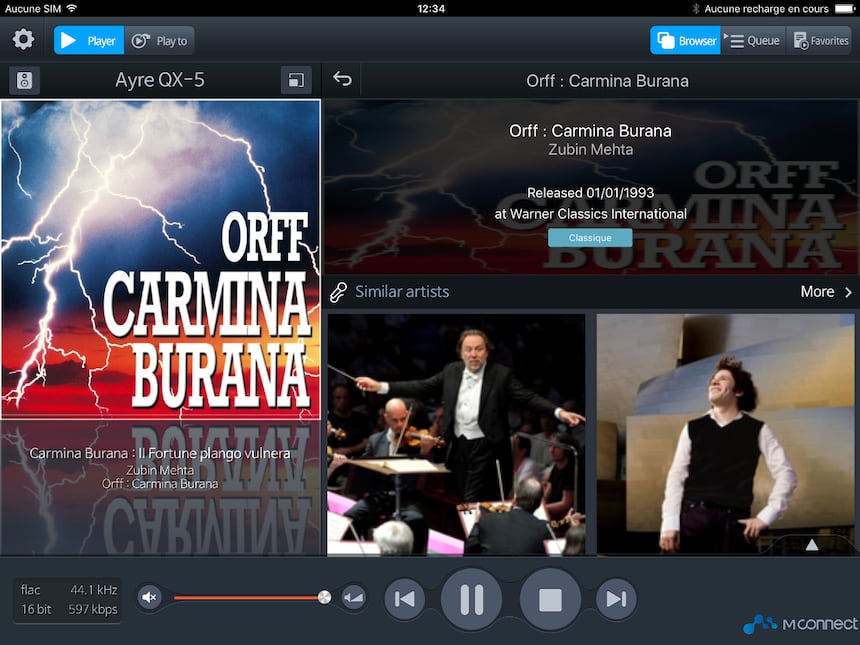The width and height of the screenshot is (860, 645).
Task: Click the Ayre QX-5 device name
Action: [x=160, y=80]
